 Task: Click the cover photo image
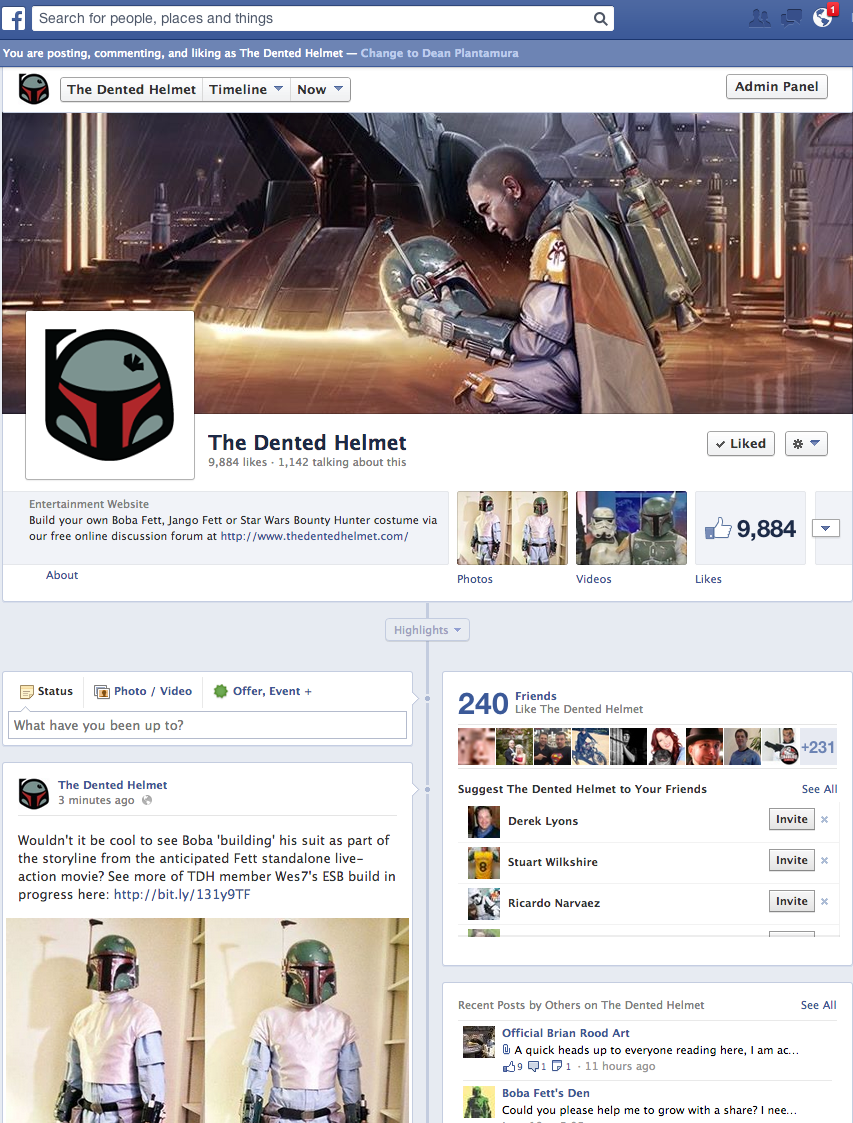(428, 263)
